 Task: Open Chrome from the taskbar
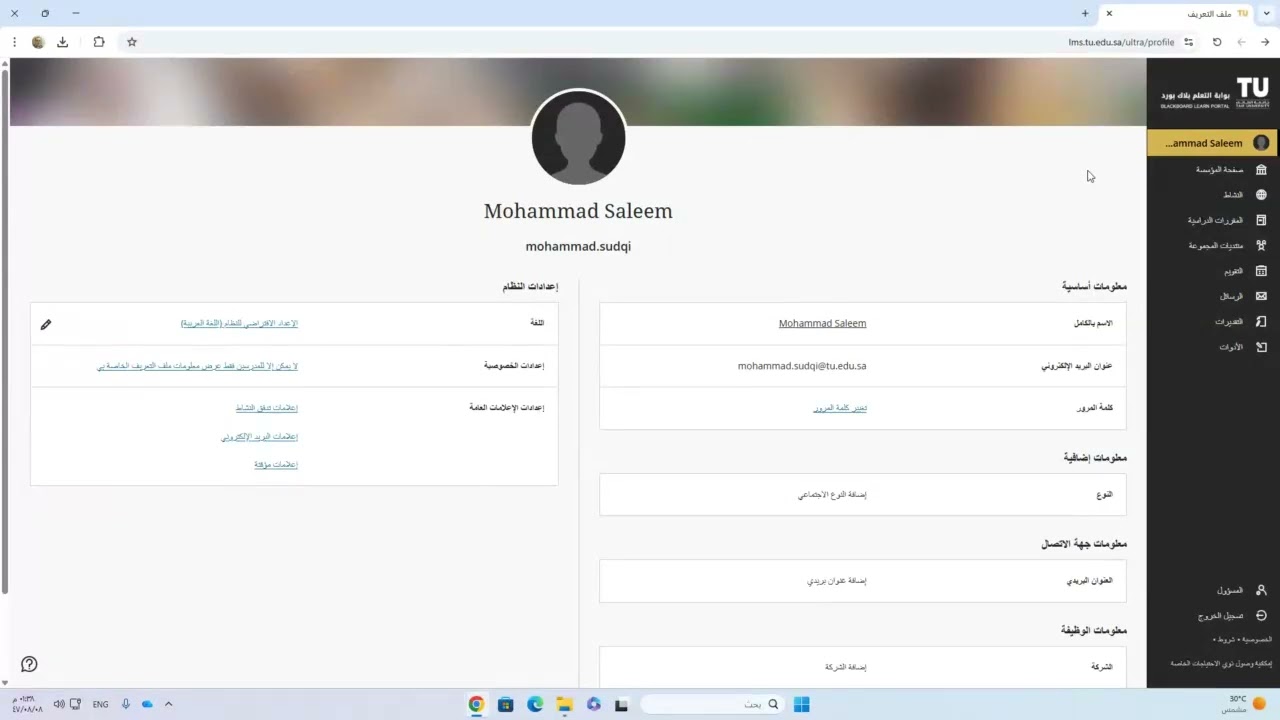click(x=476, y=704)
